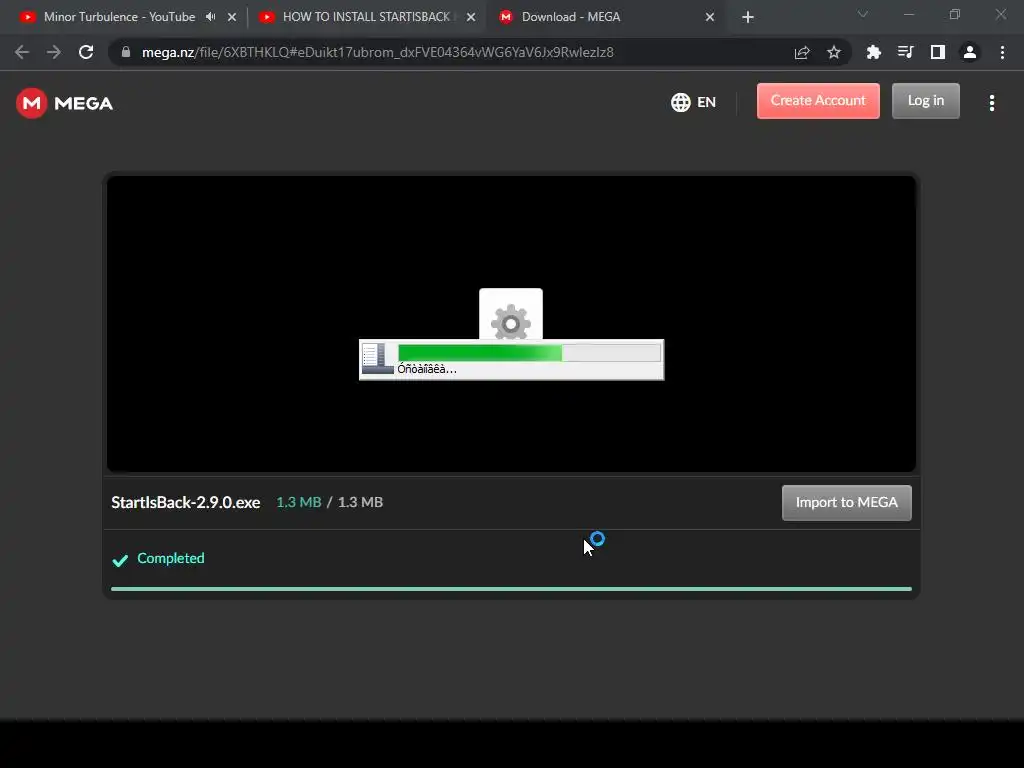Click the completed download progress bar
The width and height of the screenshot is (1024, 768).
(511, 589)
